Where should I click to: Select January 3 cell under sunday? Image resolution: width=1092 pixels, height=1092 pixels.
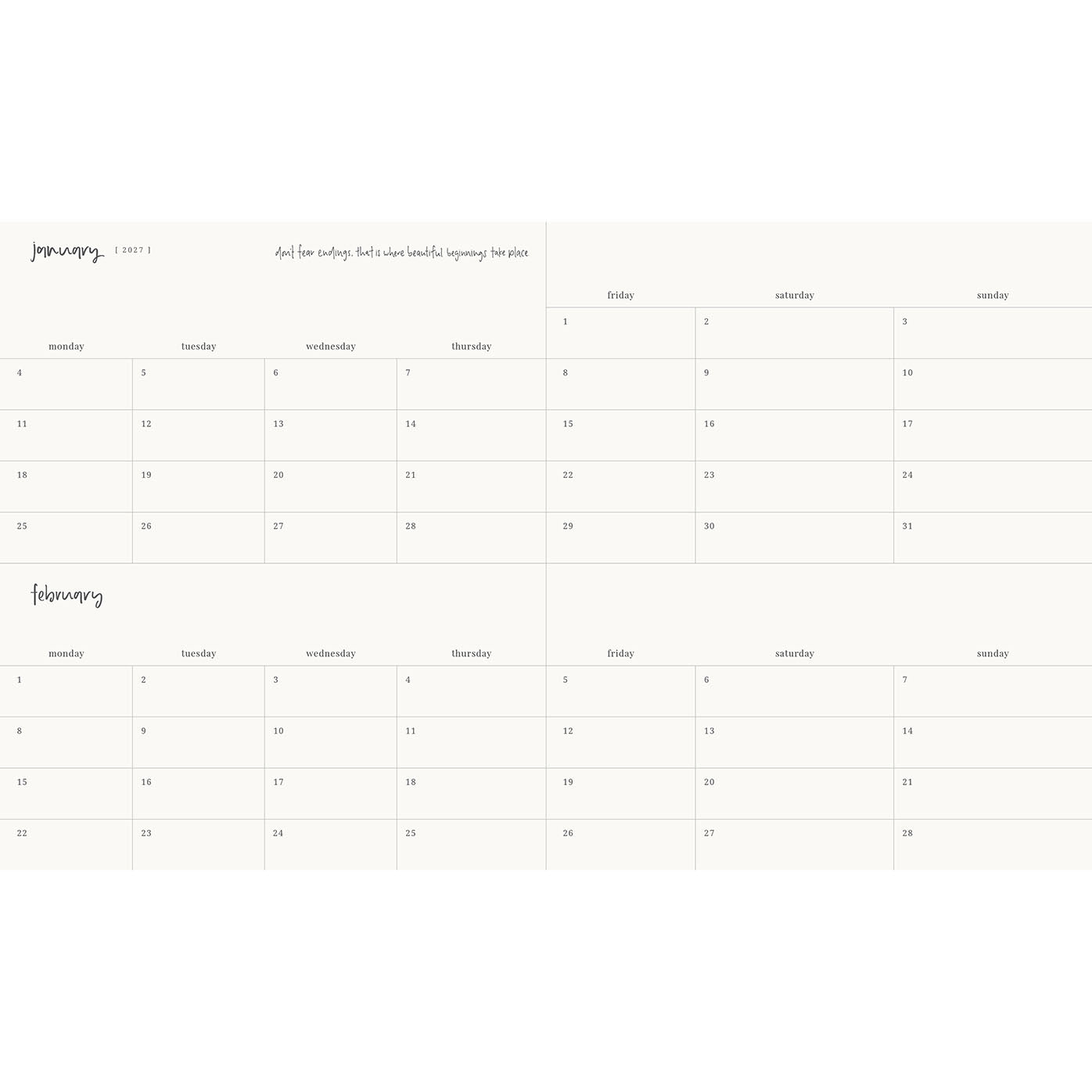pos(993,333)
